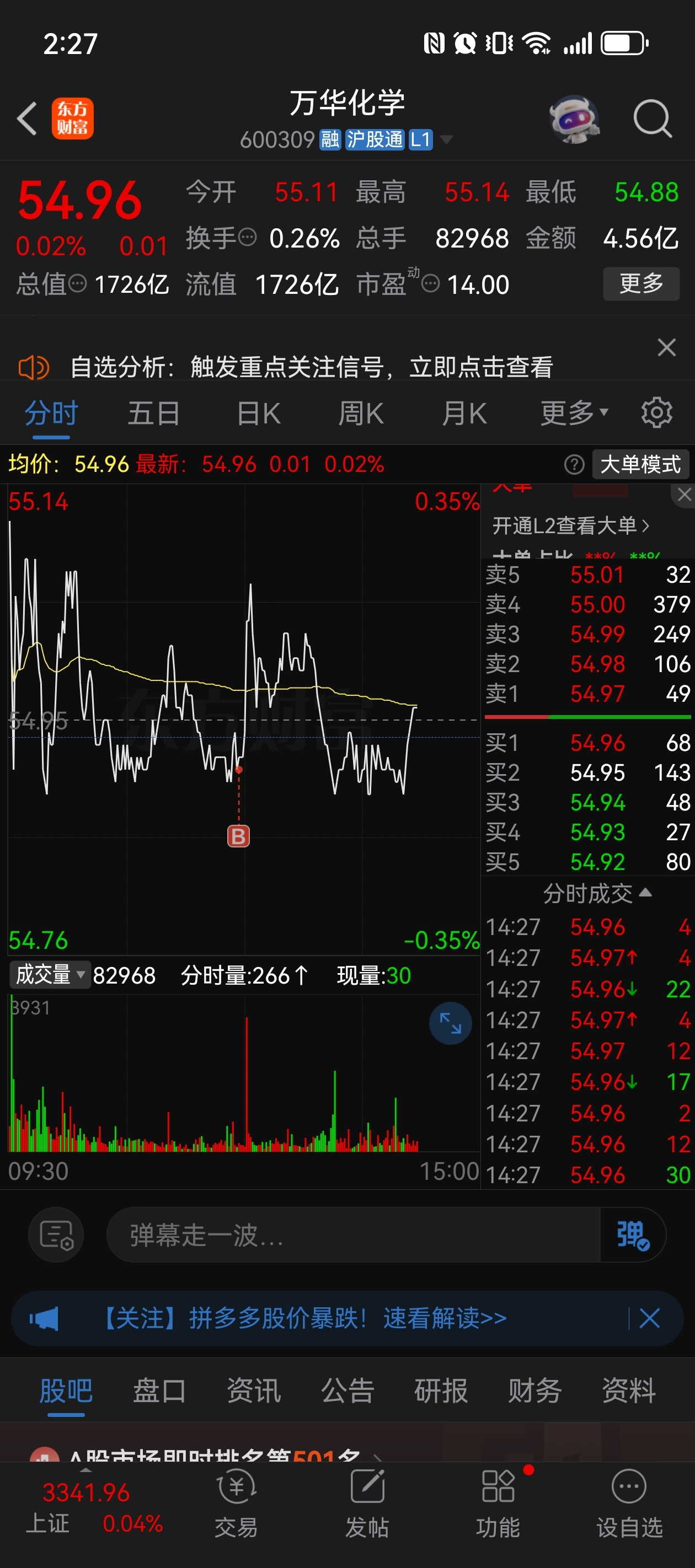Select 卖3 price 54.99 row

tap(588, 634)
